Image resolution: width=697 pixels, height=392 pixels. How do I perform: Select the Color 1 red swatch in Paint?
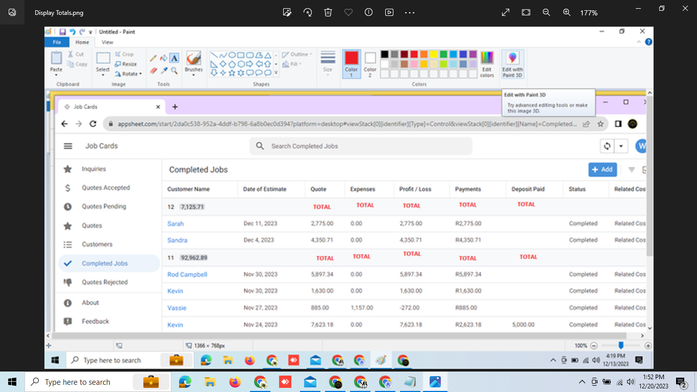pos(351,64)
